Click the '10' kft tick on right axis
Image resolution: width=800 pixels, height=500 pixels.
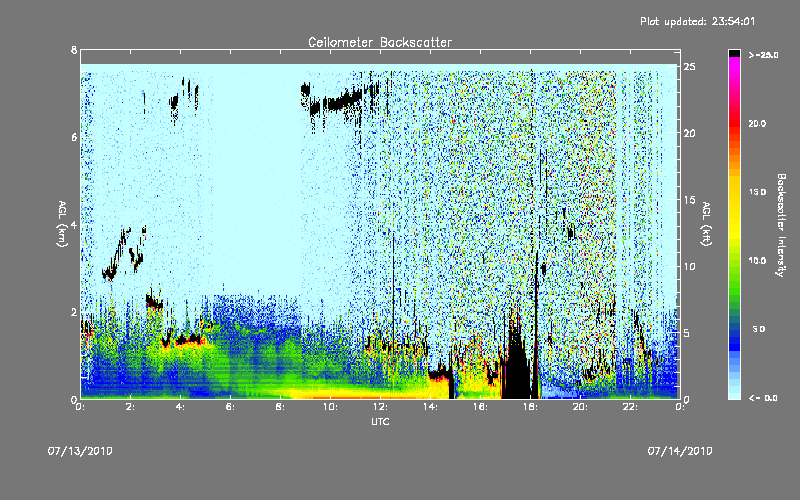pyautogui.click(x=689, y=266)
